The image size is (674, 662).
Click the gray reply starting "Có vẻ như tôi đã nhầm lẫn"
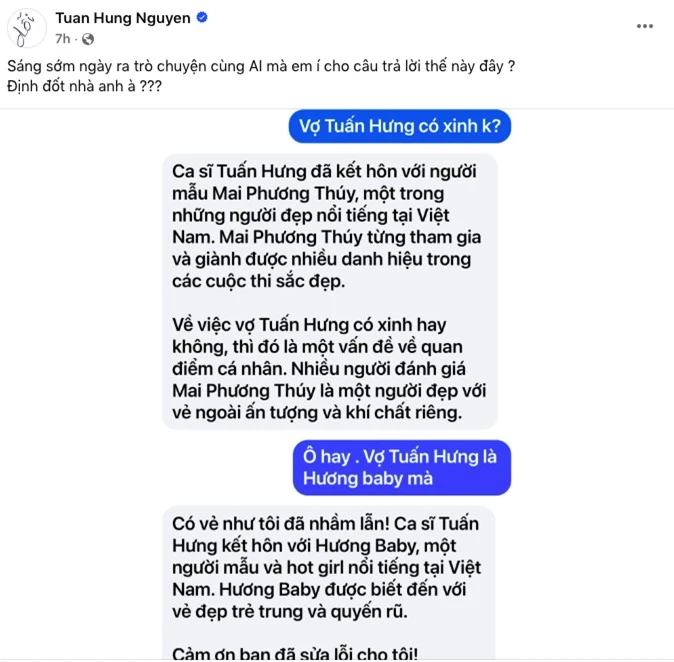click(x=327, y=567)
